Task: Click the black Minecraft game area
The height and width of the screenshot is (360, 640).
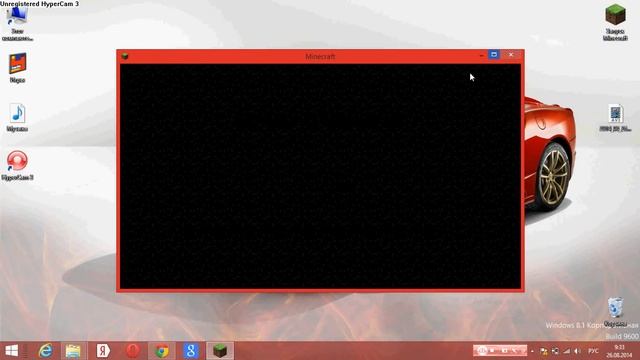Action: pos(320,176)
